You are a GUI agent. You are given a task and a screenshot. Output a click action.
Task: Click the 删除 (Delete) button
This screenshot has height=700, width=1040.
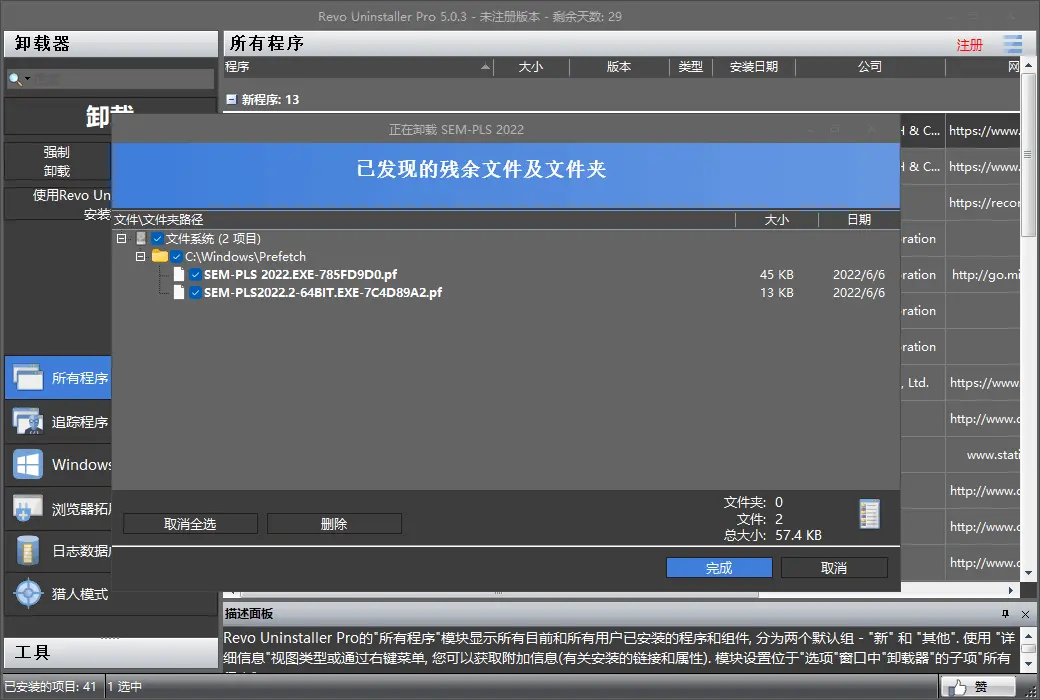click(x=334, y=524)
